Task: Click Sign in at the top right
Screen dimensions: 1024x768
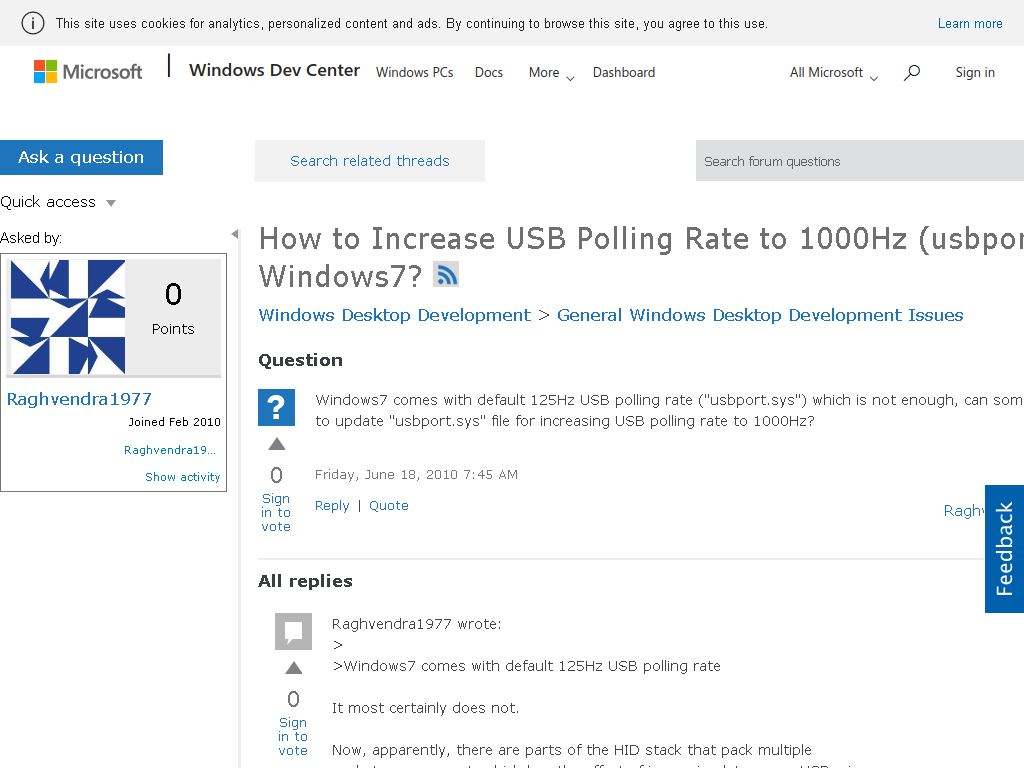Action: [x=975, y=72]
